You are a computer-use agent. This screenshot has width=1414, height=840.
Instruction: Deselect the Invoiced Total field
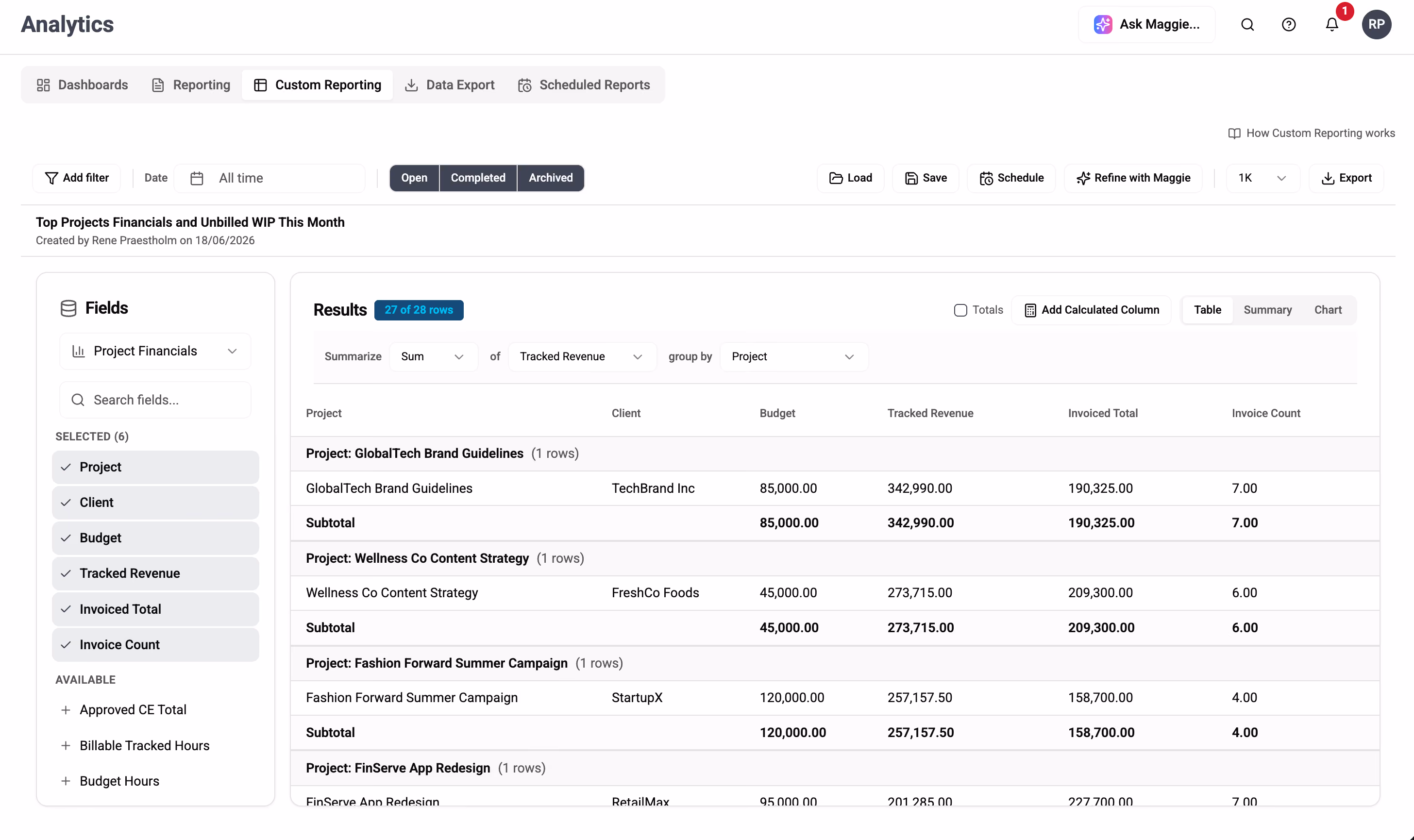point(155,610)
